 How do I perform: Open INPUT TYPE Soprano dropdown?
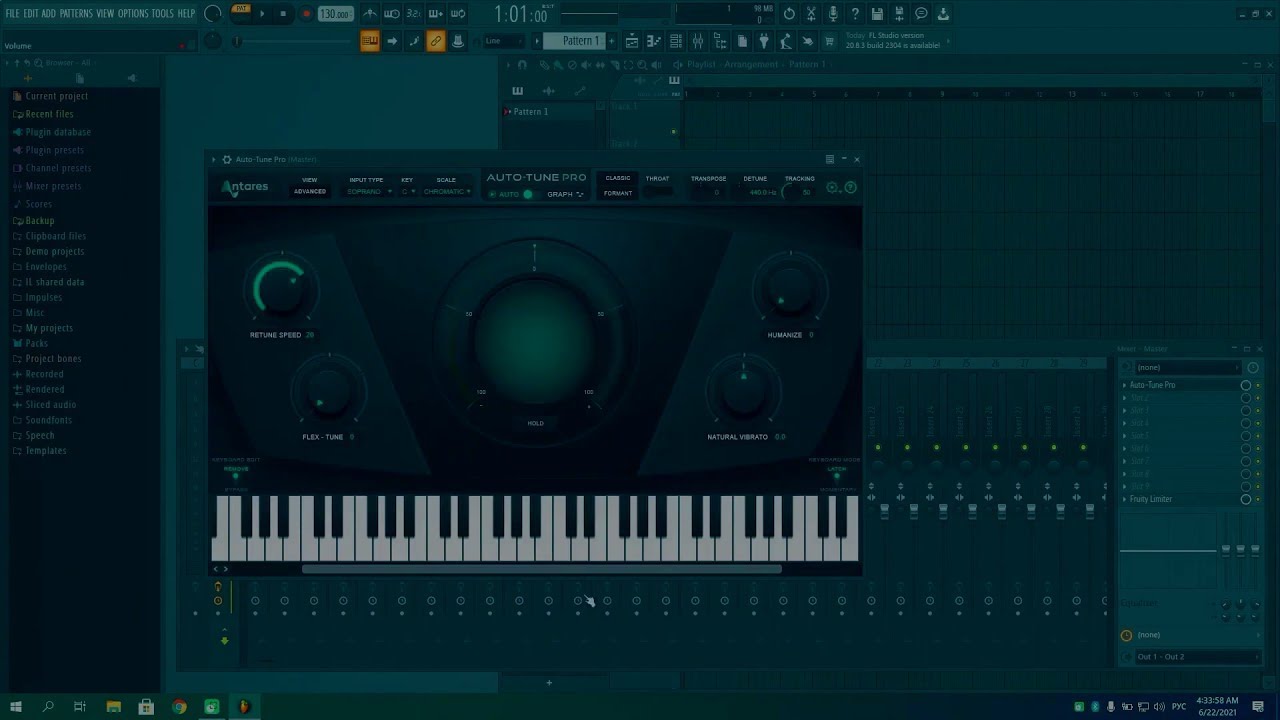tap(369, 191)
